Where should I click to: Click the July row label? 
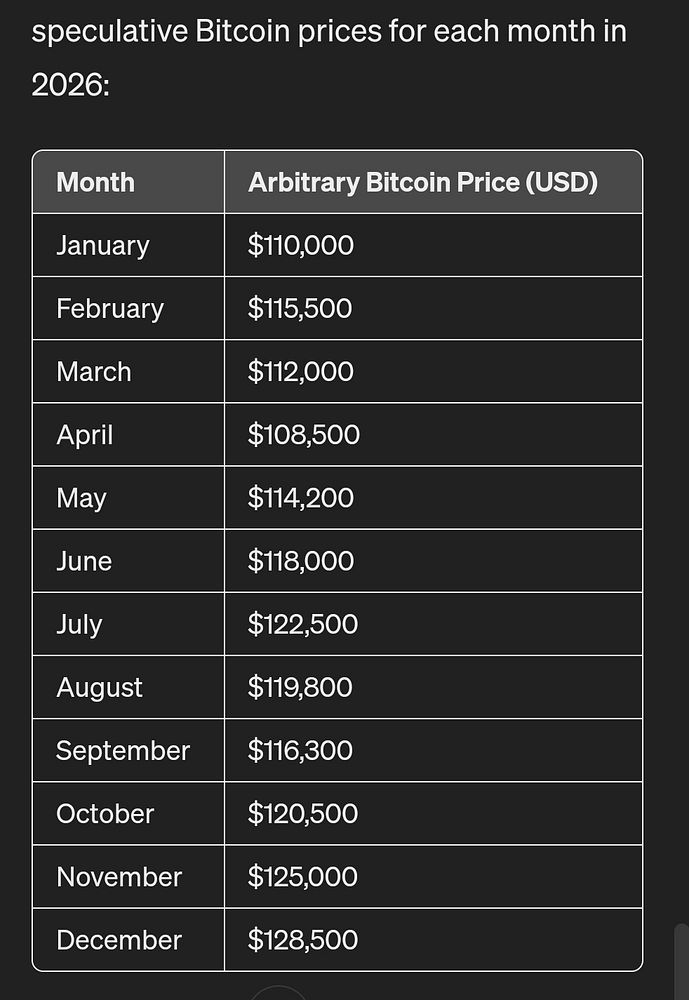click(79, 624)
